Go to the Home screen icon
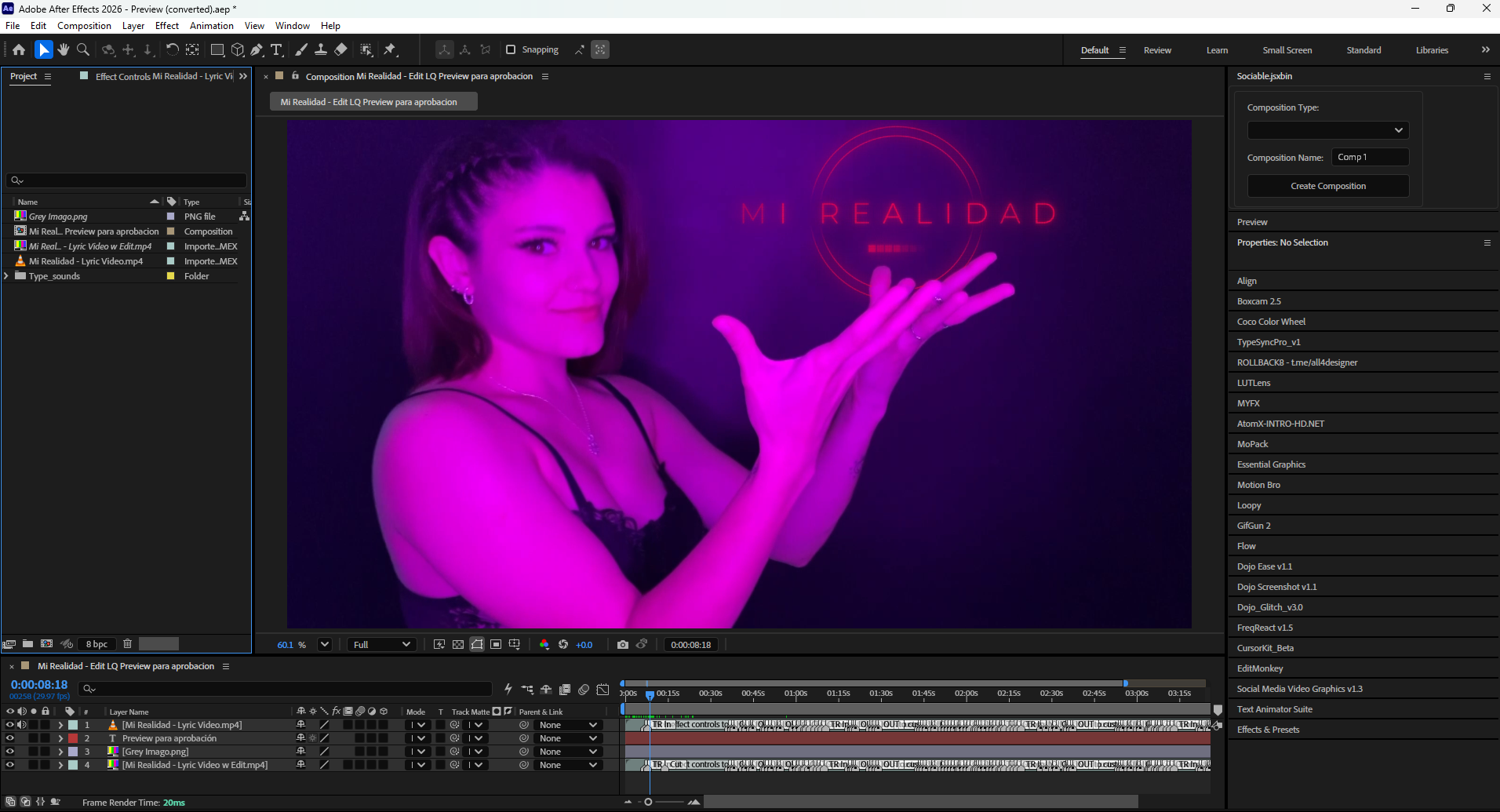 (19, 49)
